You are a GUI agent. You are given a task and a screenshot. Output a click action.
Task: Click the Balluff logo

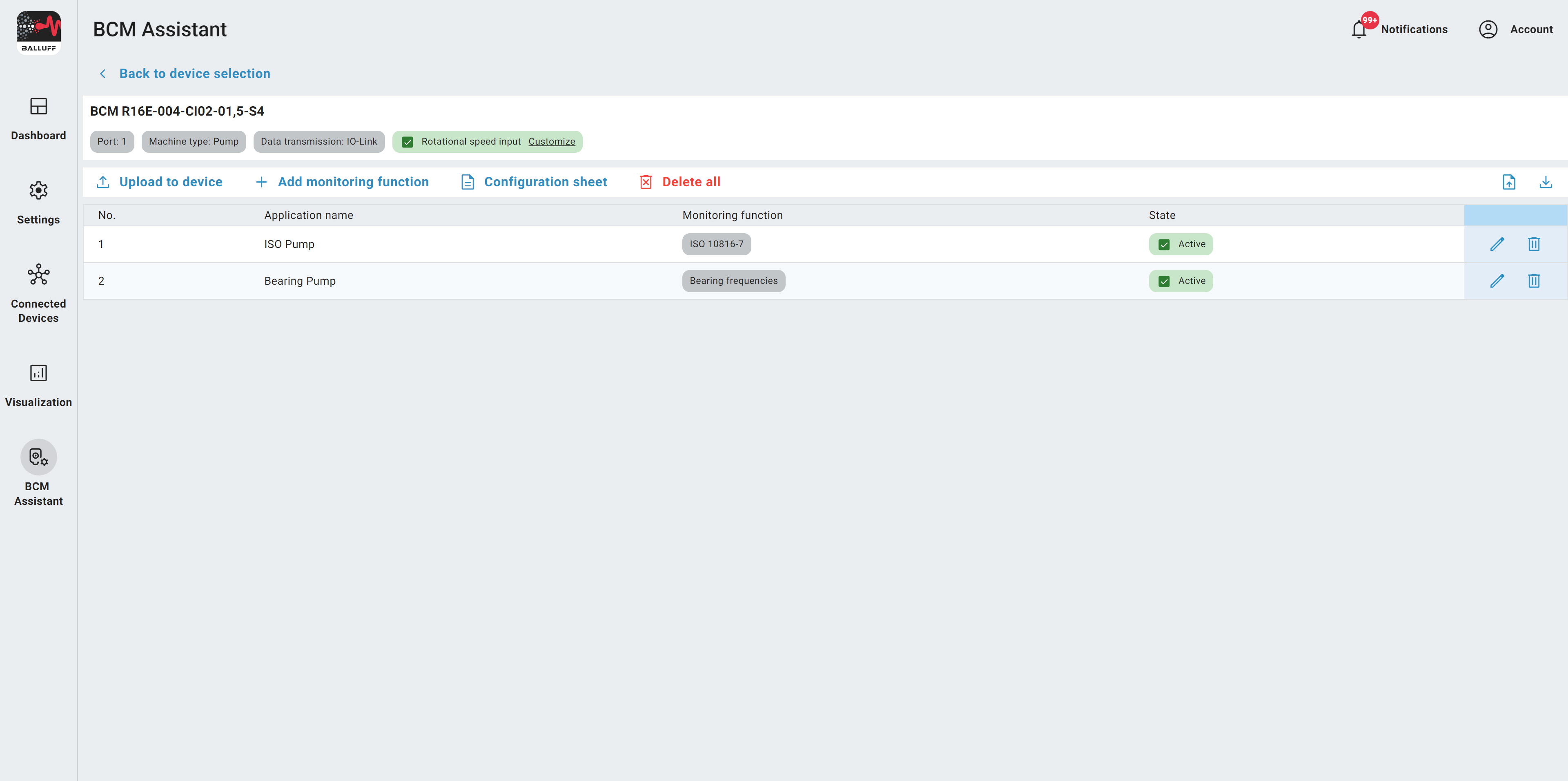(38, 32)
